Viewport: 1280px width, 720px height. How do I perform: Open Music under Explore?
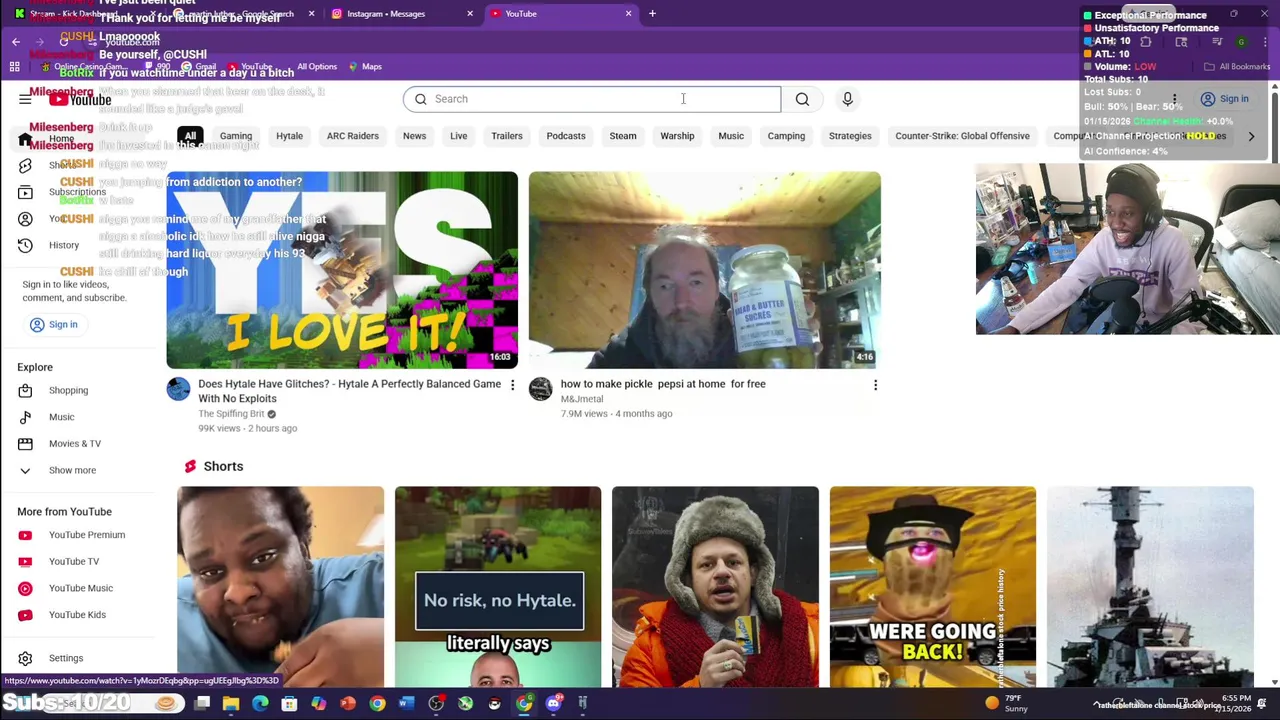click(61, 417)
